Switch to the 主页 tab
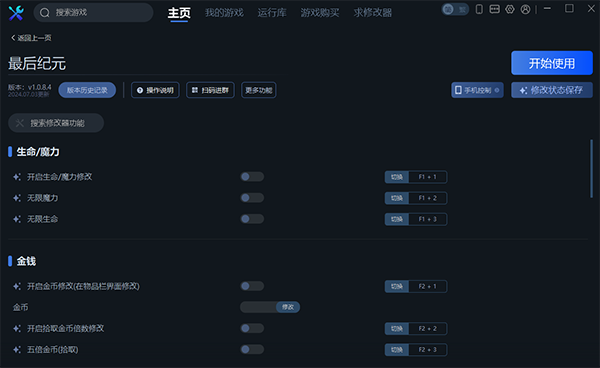 click(x=179, y=13)
